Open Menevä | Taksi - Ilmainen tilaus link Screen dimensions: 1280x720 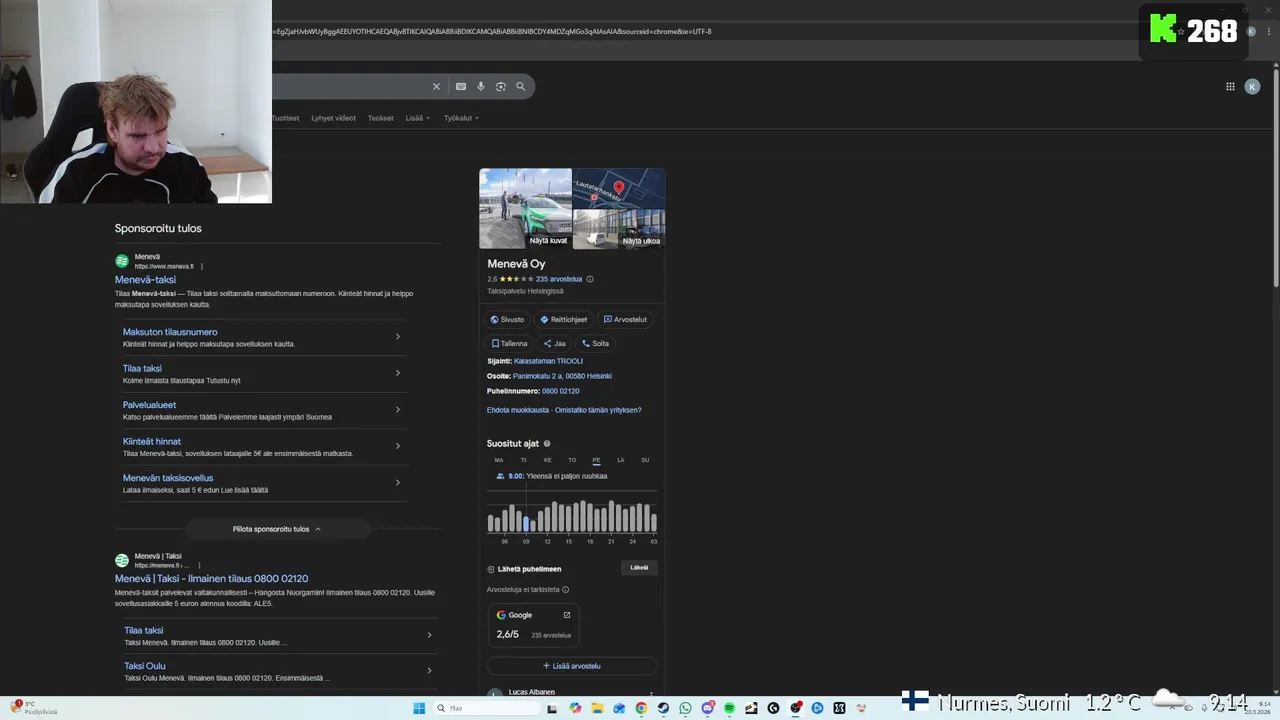point(211,579)
